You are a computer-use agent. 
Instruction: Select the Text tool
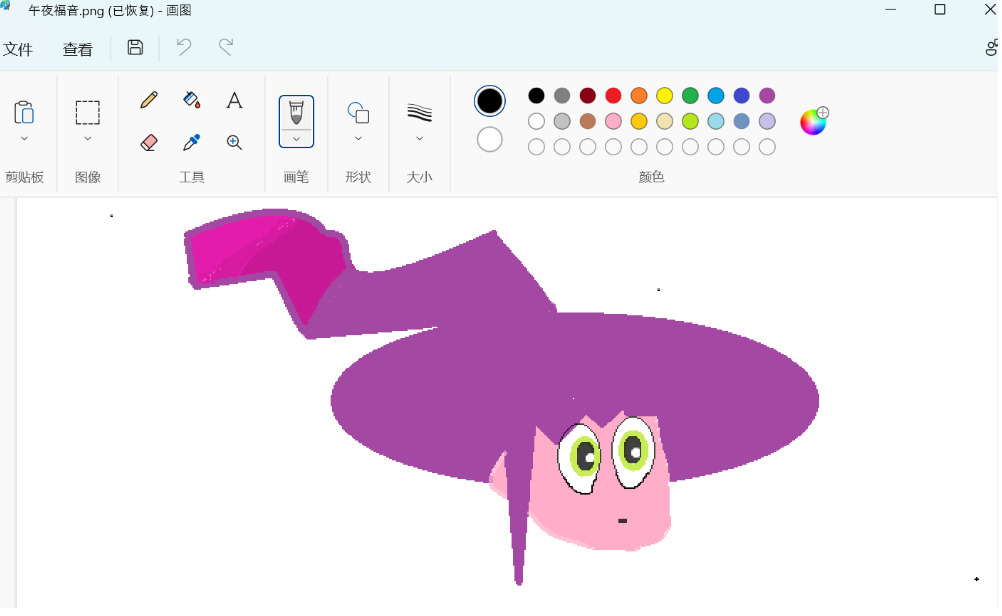(234, 100)
